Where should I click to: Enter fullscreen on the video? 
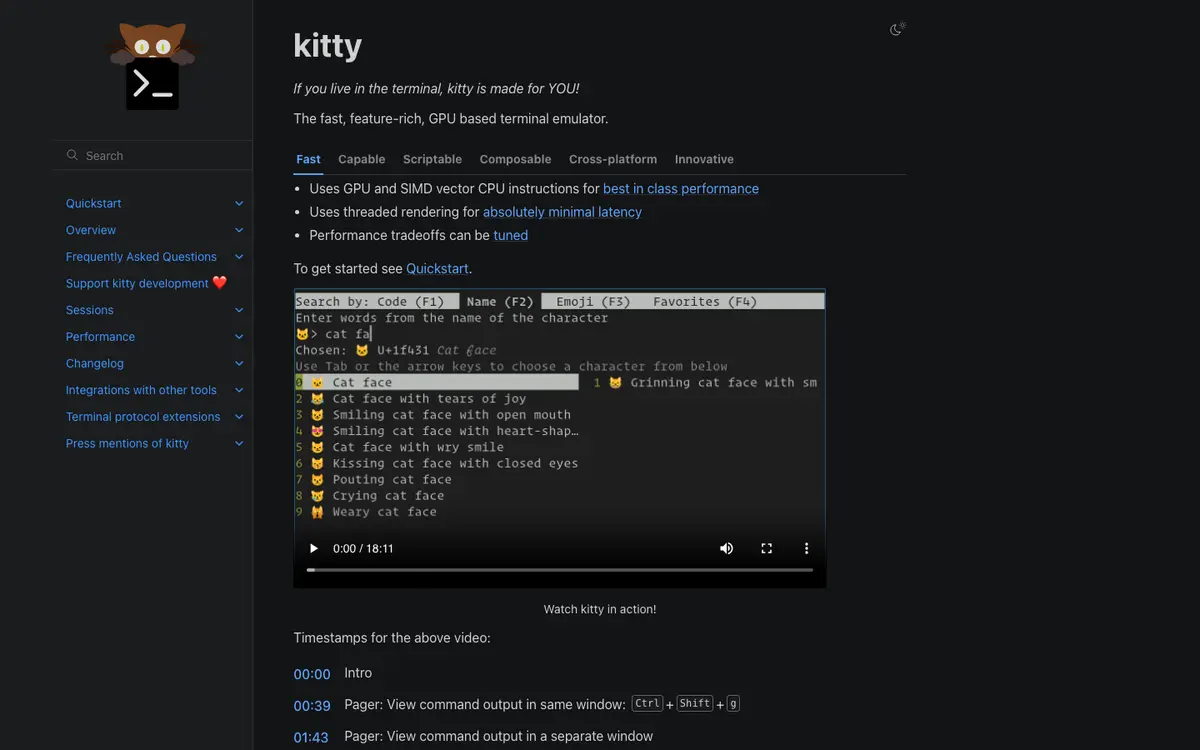[x=767, y=548]
